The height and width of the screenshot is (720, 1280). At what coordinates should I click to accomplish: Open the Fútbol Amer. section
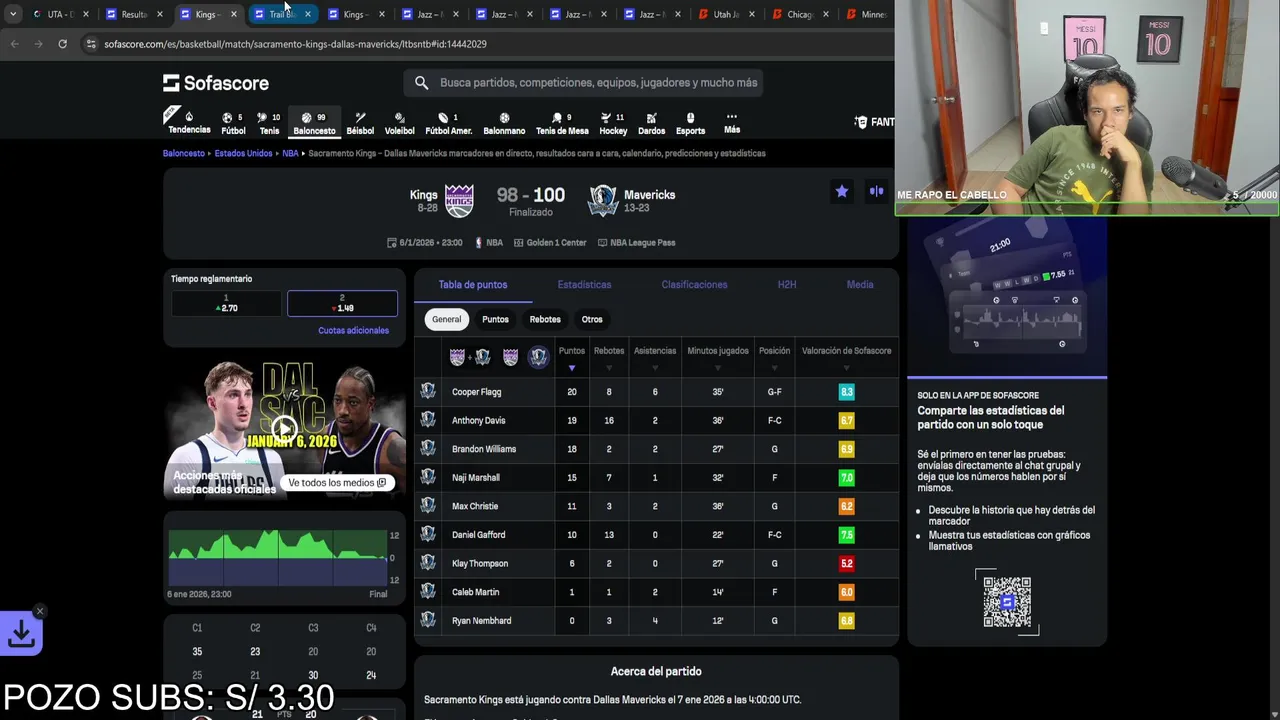pyautogui.click(x=448, y=123)
